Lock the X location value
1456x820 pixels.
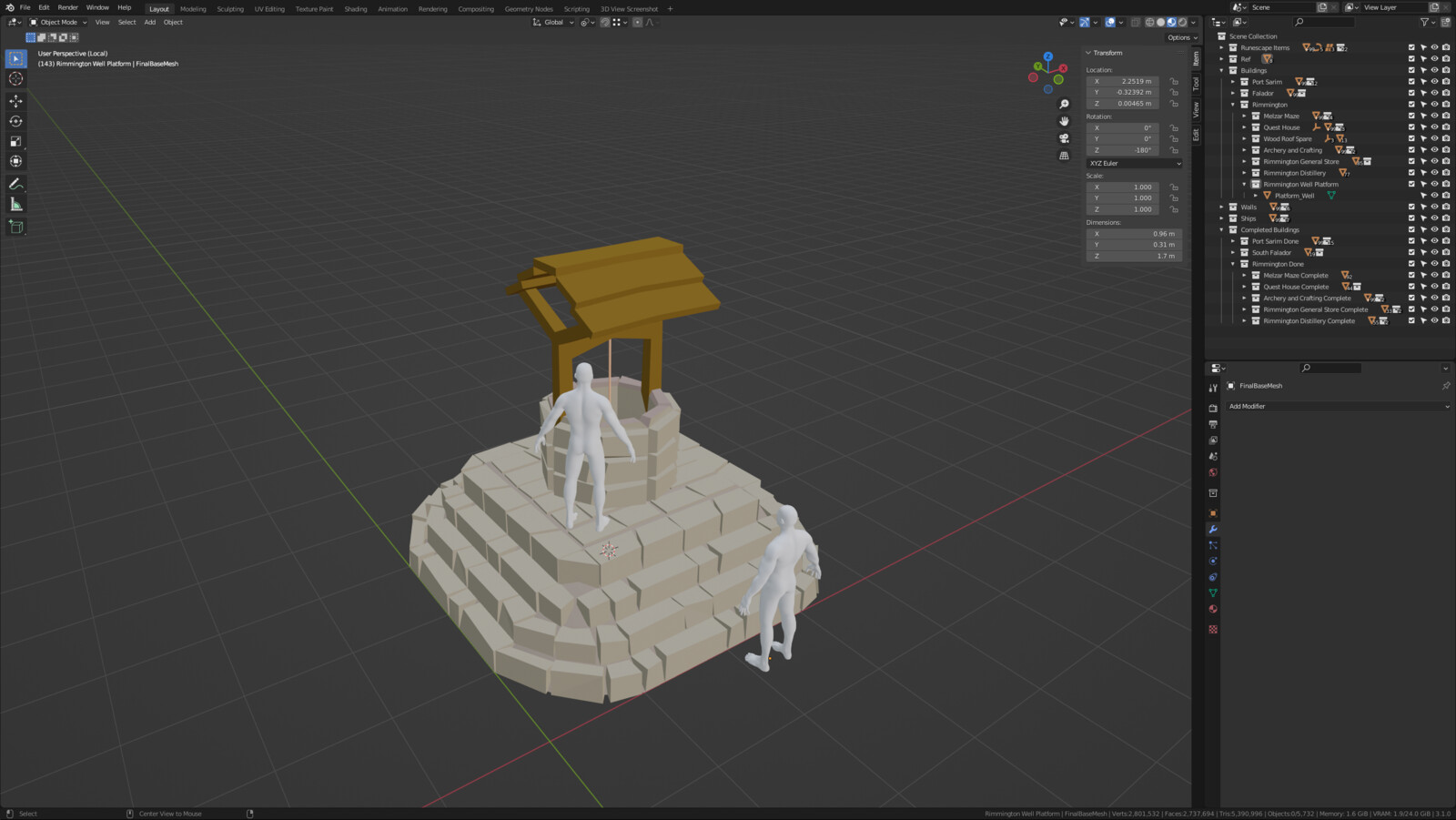(x=1174, y=81)
